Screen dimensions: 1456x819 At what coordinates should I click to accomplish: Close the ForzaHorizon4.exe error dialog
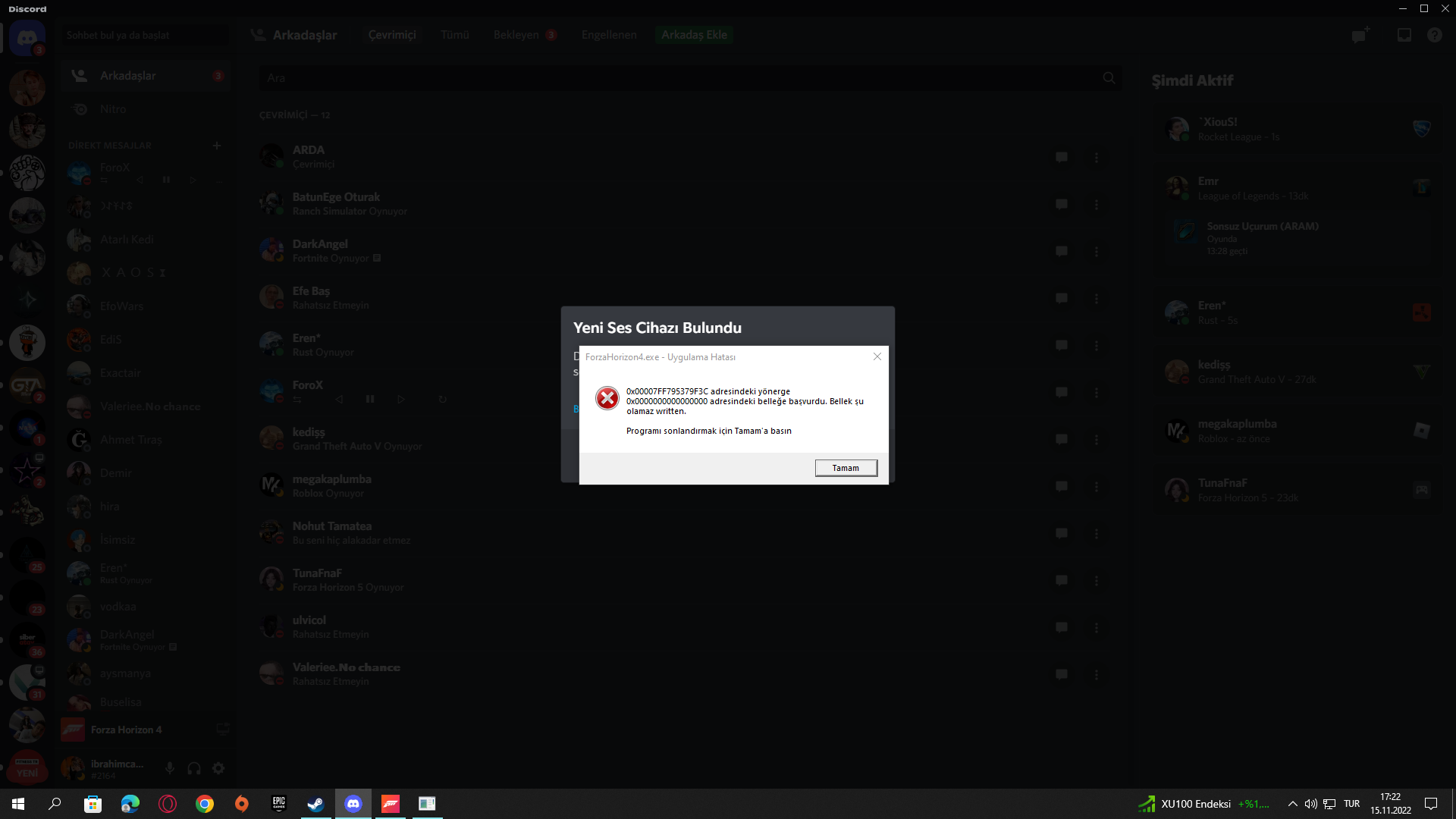pyautogui.click(x=877, y=356)
